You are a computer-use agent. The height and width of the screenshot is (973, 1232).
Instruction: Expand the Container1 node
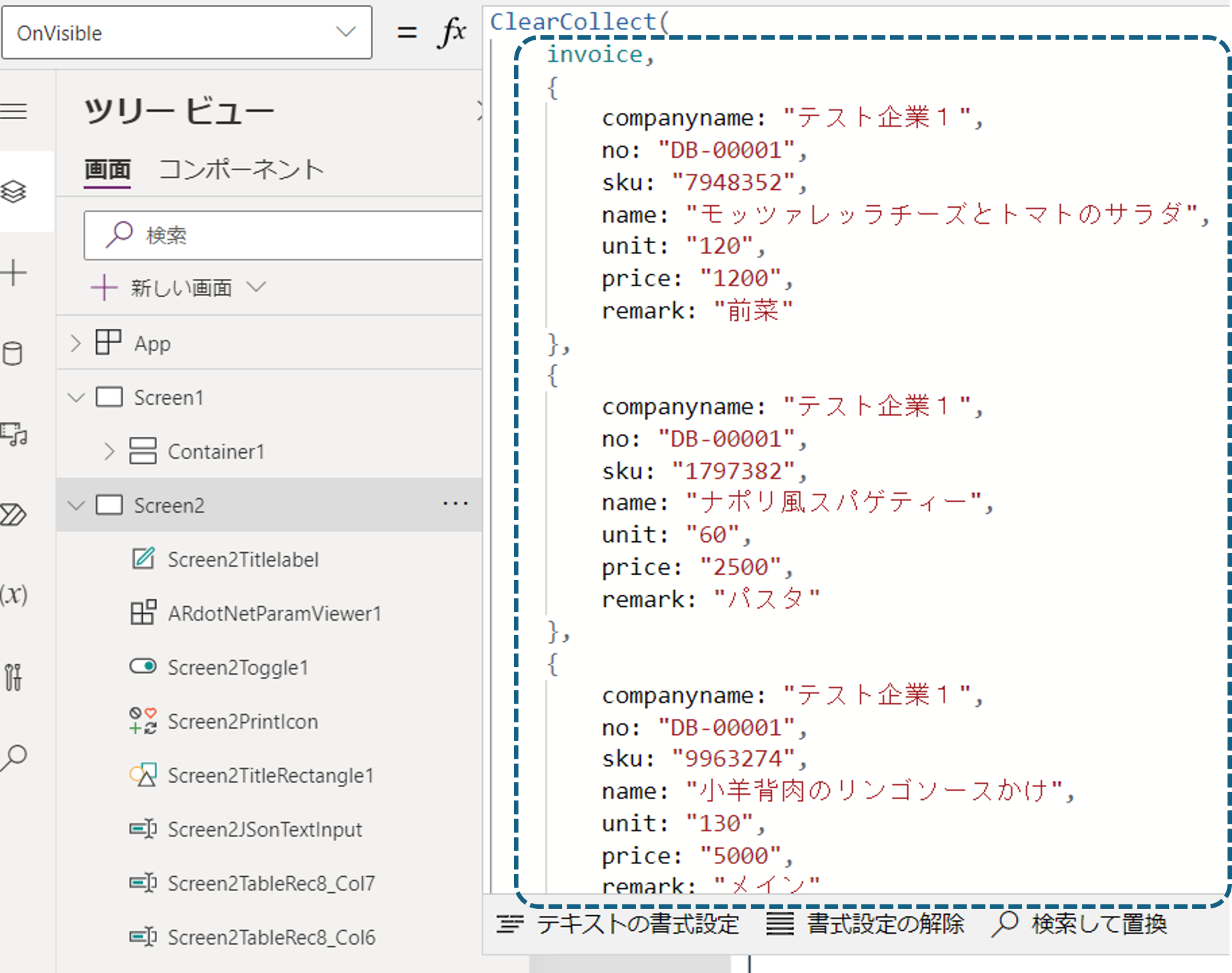[x=109, y=452]
